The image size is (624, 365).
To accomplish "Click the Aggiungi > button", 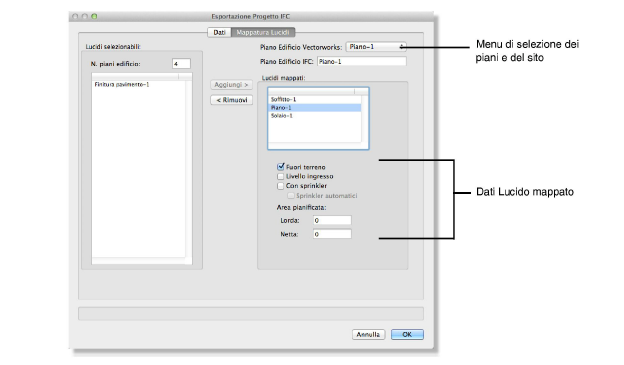I will point(231,85).
